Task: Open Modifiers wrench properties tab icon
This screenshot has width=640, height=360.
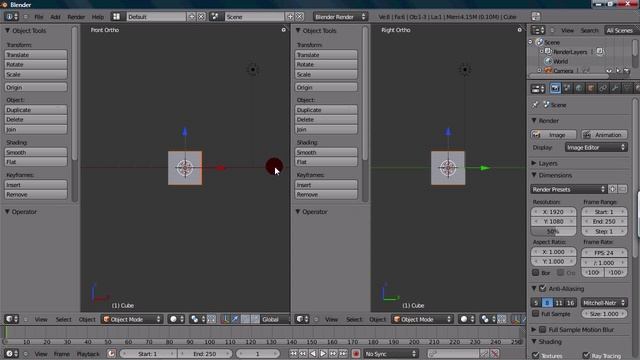Action: click(615, 88)
